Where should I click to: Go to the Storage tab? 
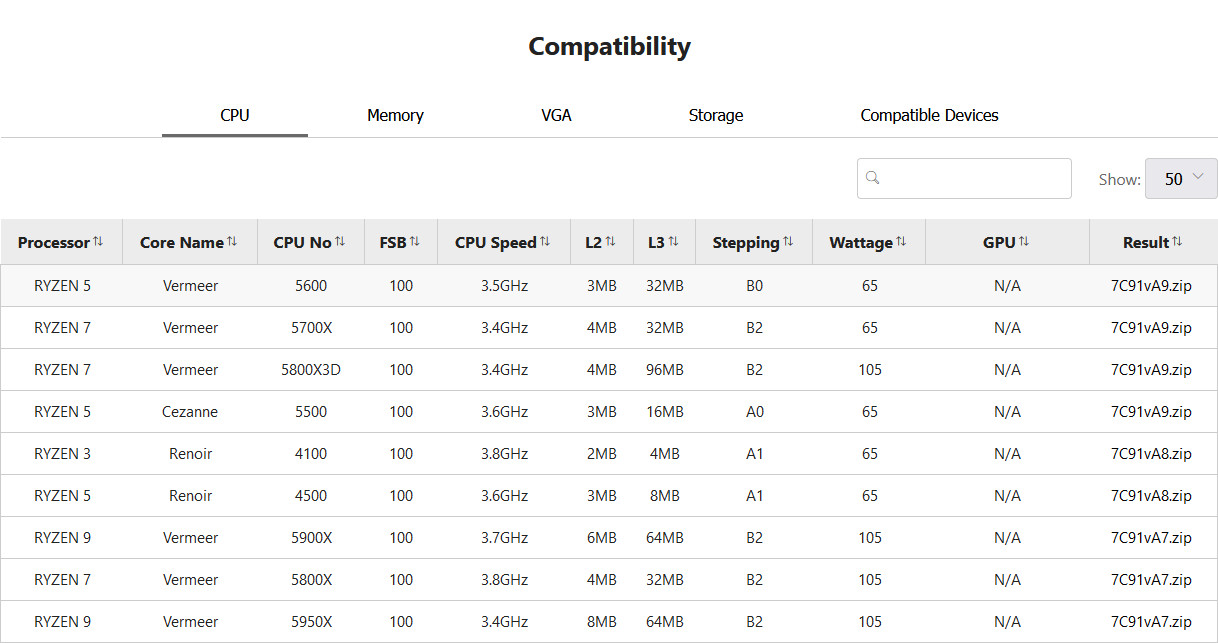(x=716, y=115)
